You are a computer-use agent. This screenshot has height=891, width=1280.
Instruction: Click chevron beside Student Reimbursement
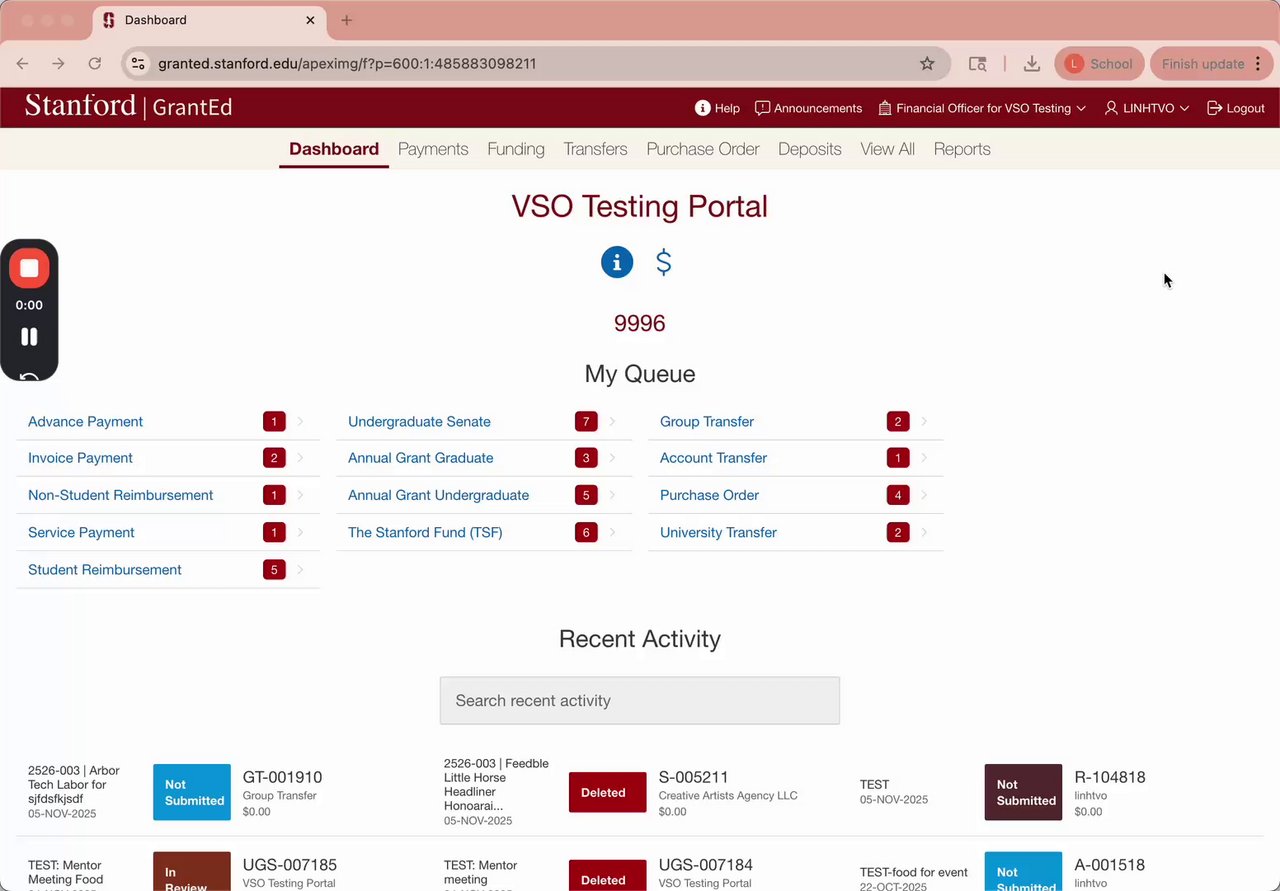click(300, 569)
